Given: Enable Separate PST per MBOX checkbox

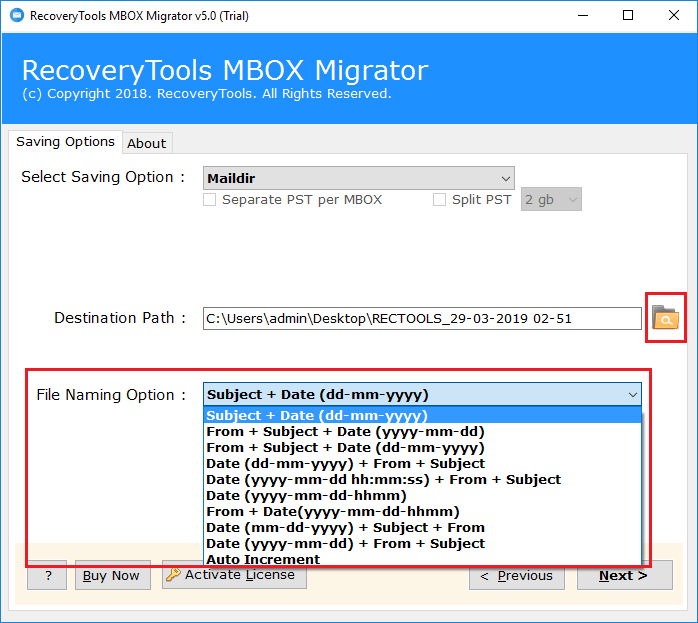Looking at the screenshot, I should pyautogui.click(x=209, y=199).
